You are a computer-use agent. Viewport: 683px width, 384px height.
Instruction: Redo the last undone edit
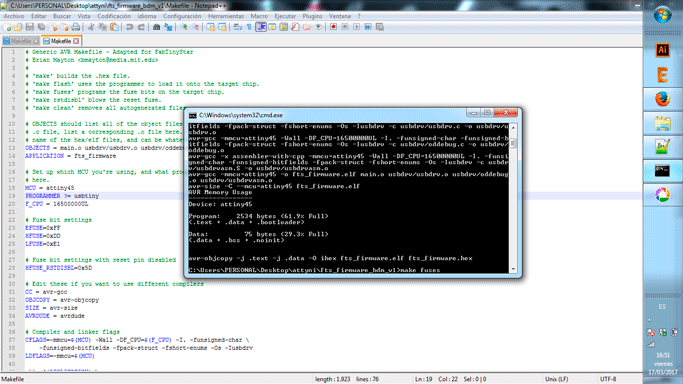point(141,27)
